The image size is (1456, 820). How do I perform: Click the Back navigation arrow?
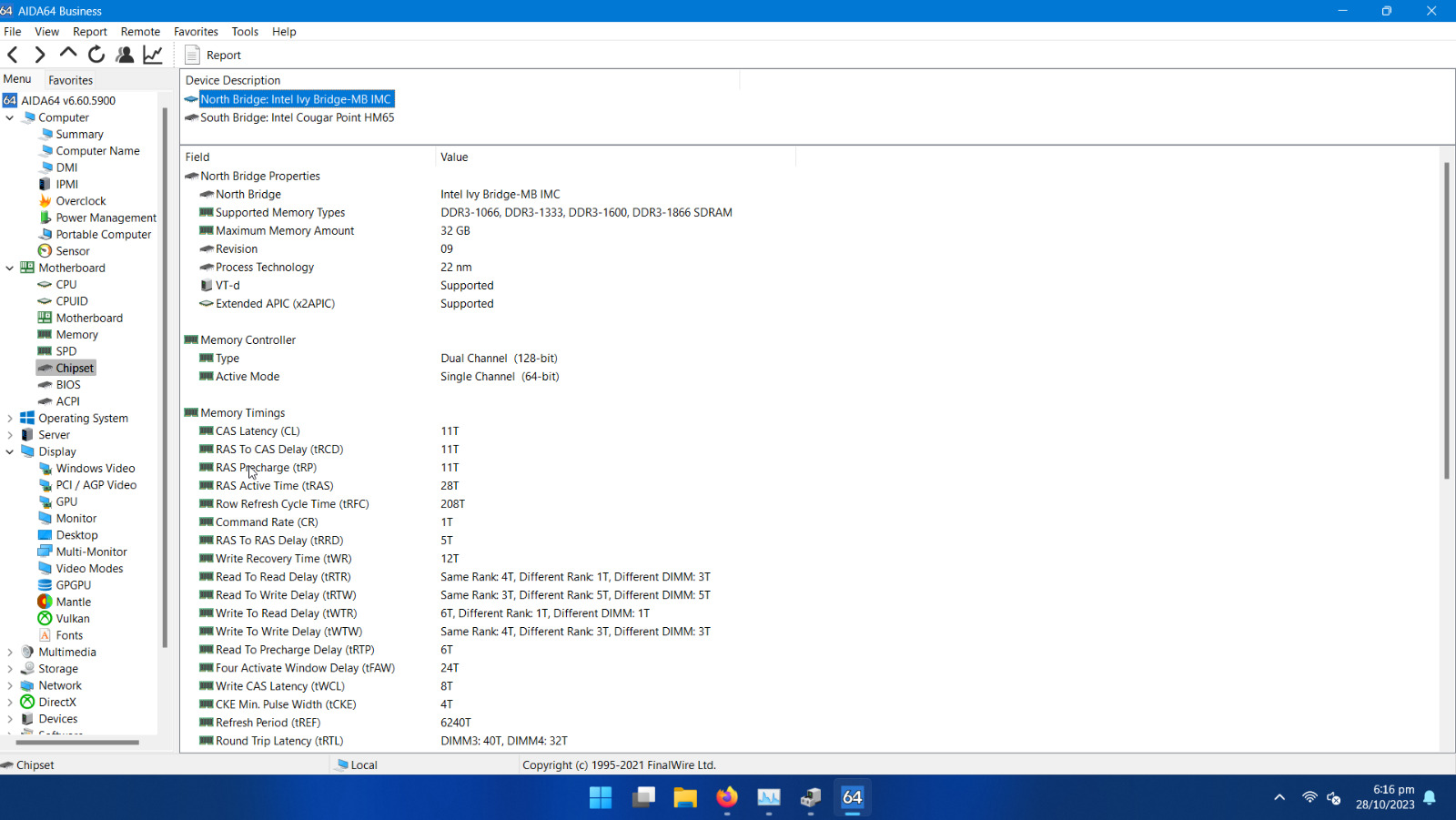click(x=13, y=55)
